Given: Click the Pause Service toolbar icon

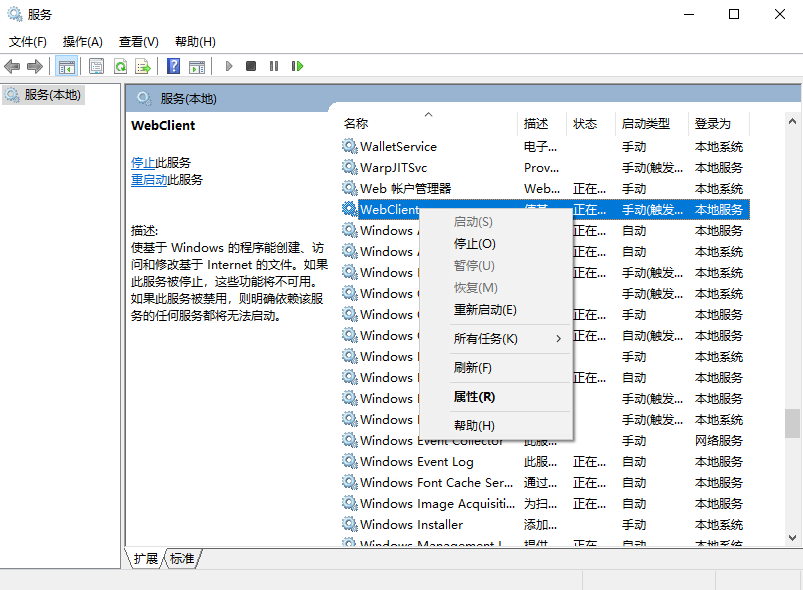Looking at the screenshot, I should tap(274, 66).
